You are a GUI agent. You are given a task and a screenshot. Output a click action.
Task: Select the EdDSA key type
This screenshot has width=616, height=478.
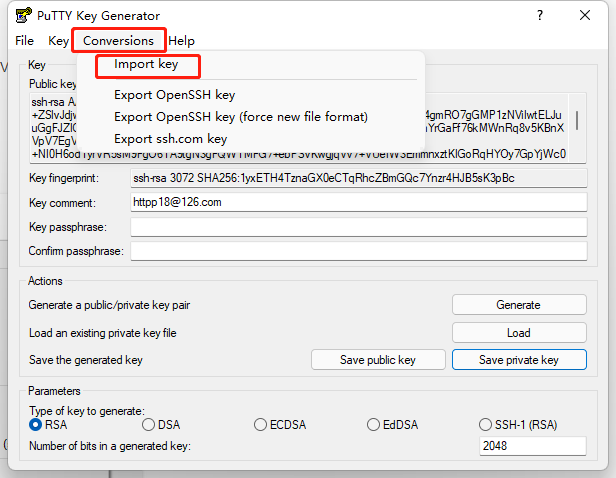[x=392, y=425]
